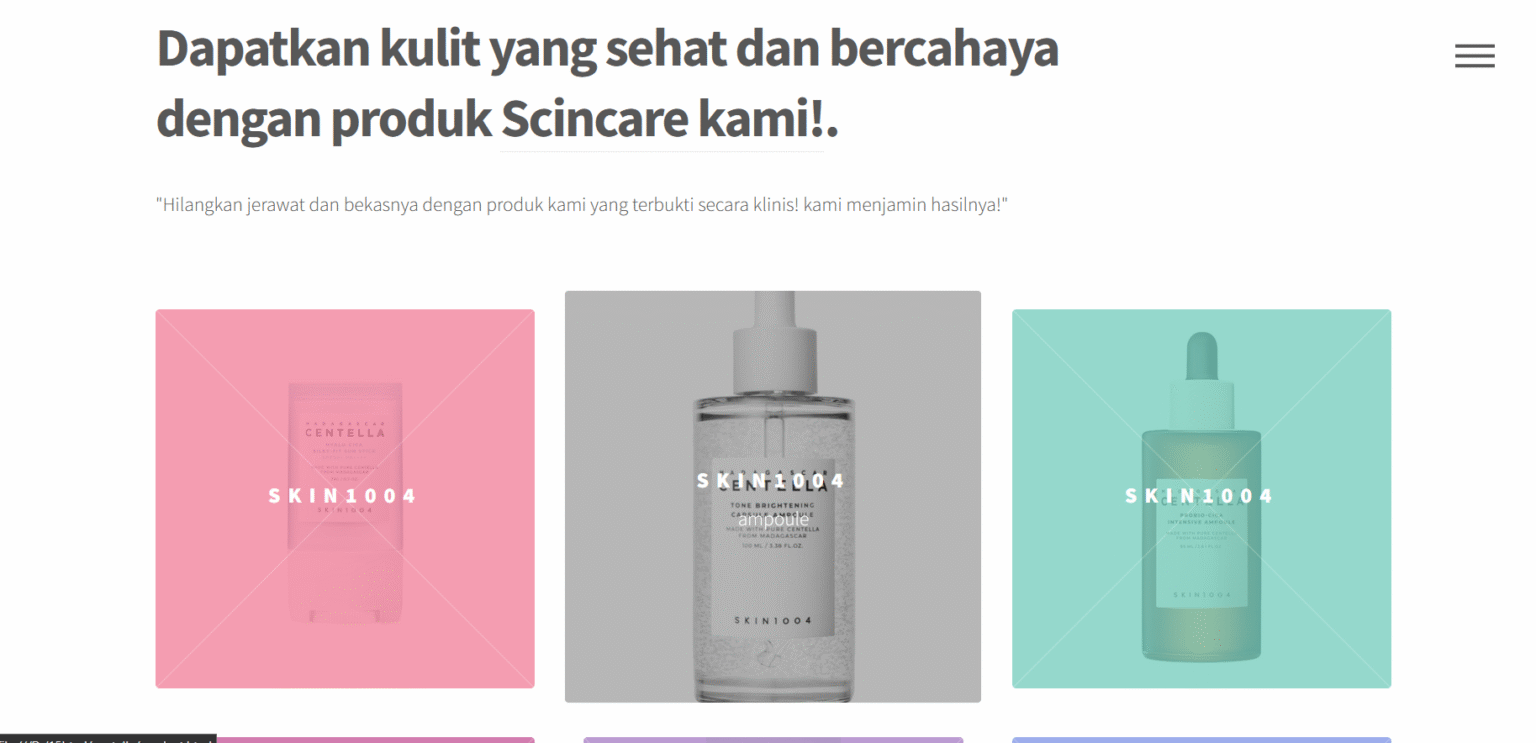Select the partially visible magenta tile at bottom
The width and height of the screenshot is (1536, 743).
375,740
